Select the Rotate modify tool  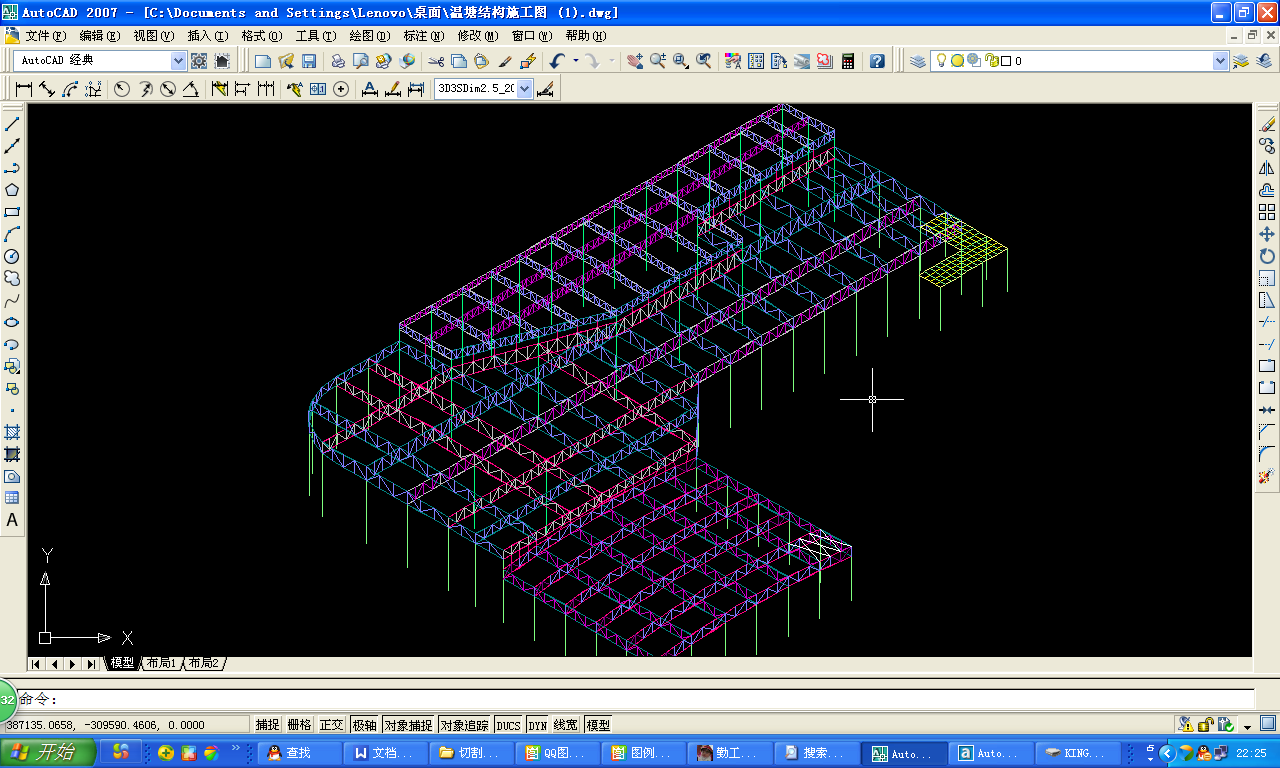tap(1267, 256)
